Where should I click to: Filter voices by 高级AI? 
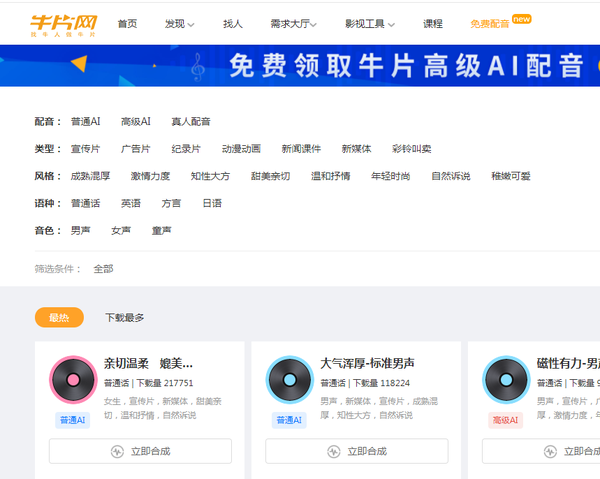tap(135, 122)
